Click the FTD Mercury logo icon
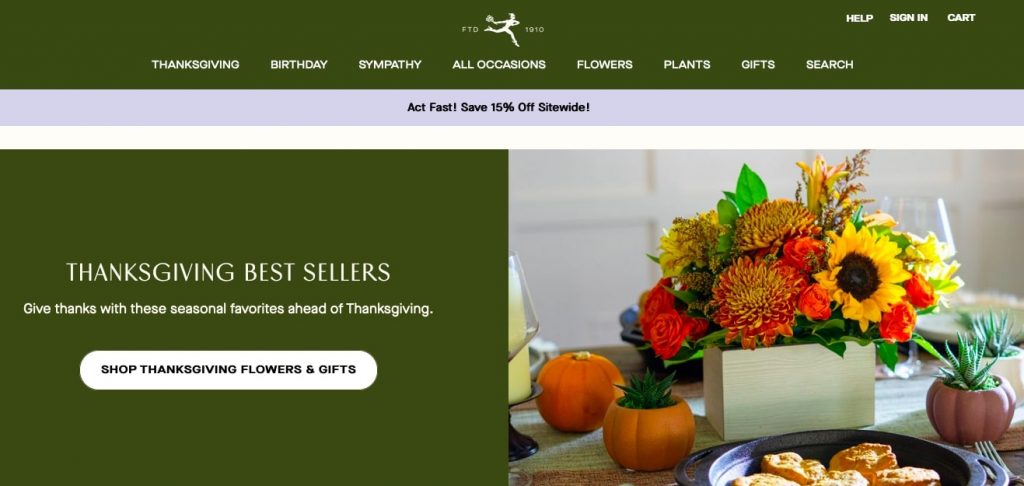Screen dimensions: 1024x486 click(502, 29)
